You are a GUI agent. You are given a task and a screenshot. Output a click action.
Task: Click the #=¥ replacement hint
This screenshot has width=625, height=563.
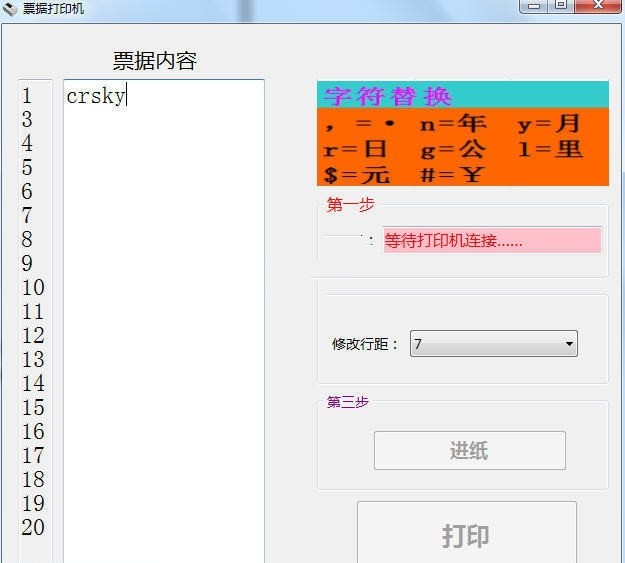click(x=452, y=175)
